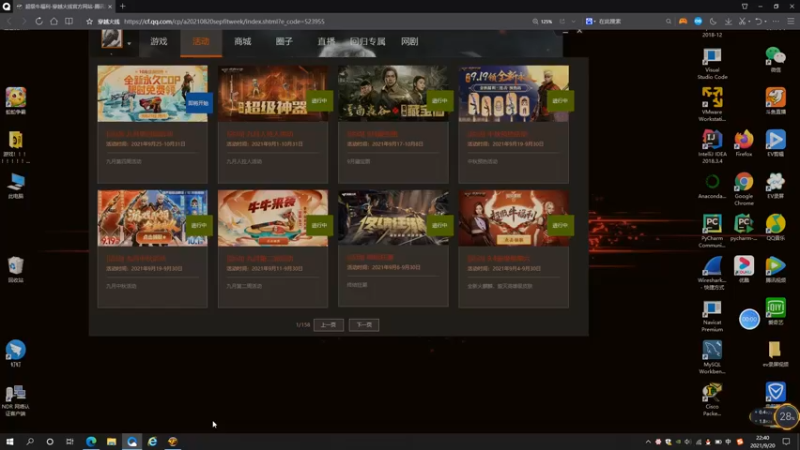The height and width of the screenshot is (450, 800).
Task: Select the 活动 tab
Action: (x=201, y=41)
